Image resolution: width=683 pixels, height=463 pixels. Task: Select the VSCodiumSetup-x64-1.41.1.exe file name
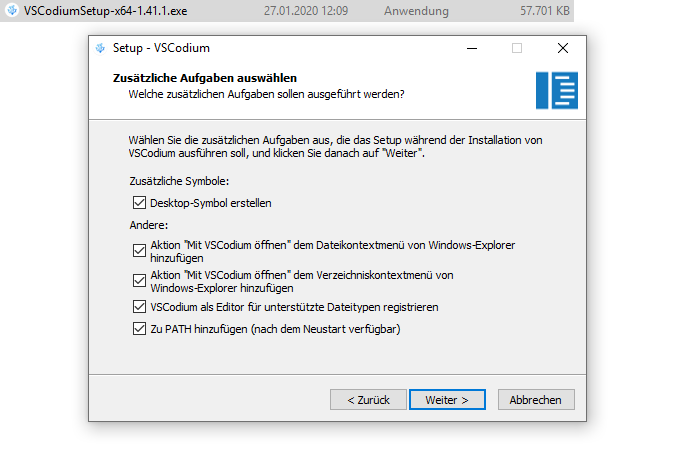[105, 11]
